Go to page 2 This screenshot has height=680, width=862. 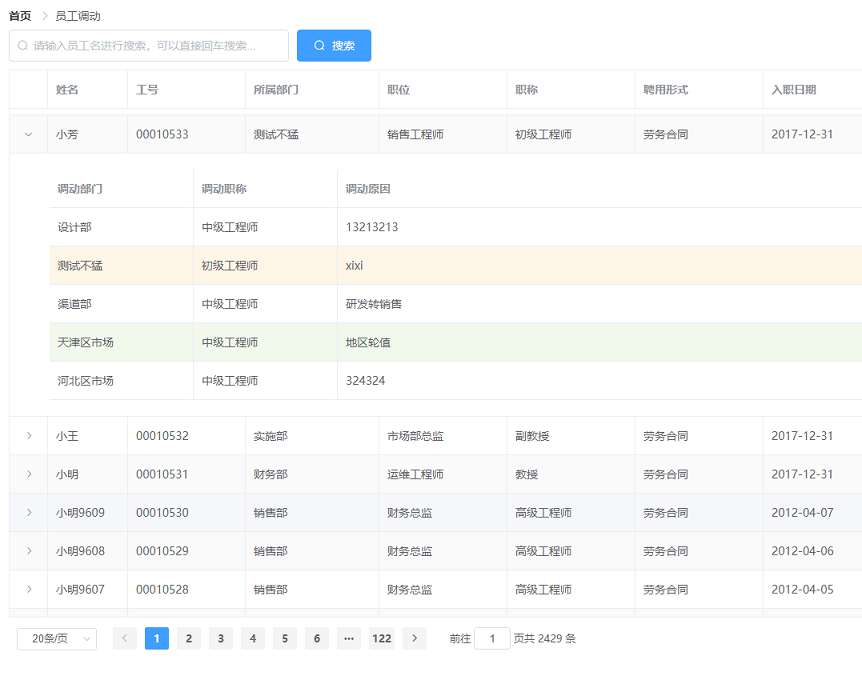[189, 639]
